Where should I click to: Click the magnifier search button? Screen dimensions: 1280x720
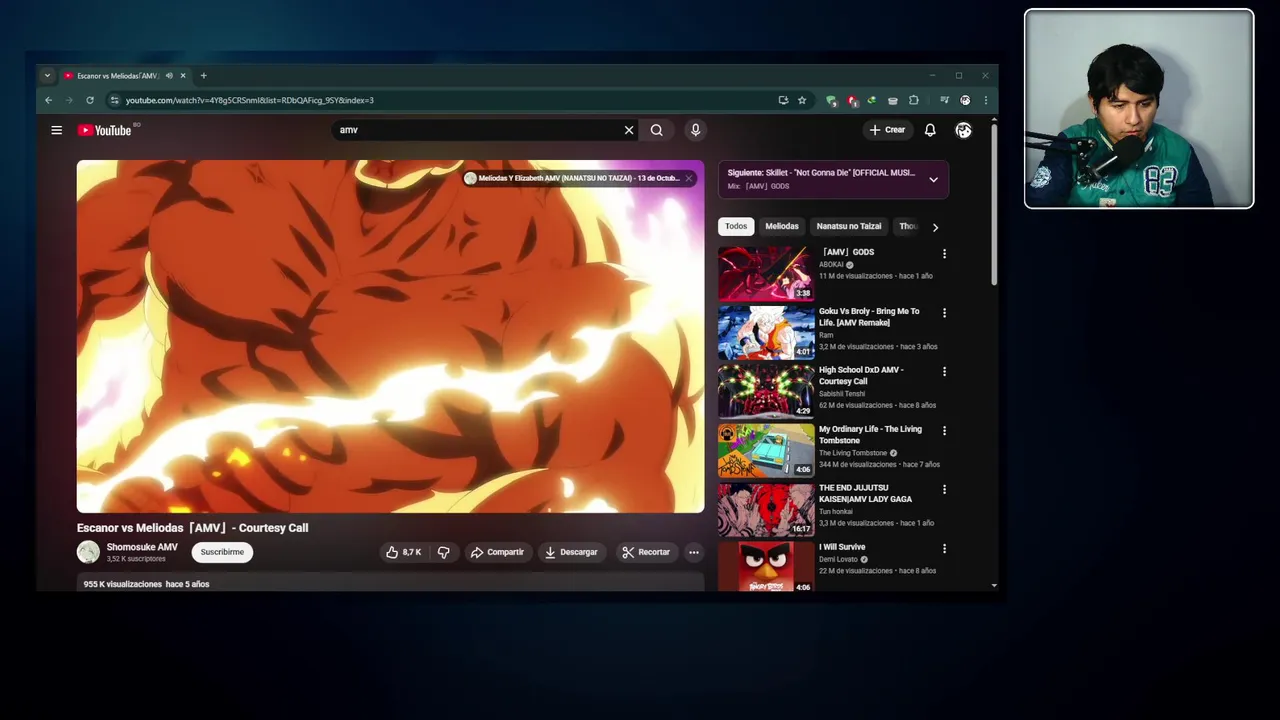656,130
